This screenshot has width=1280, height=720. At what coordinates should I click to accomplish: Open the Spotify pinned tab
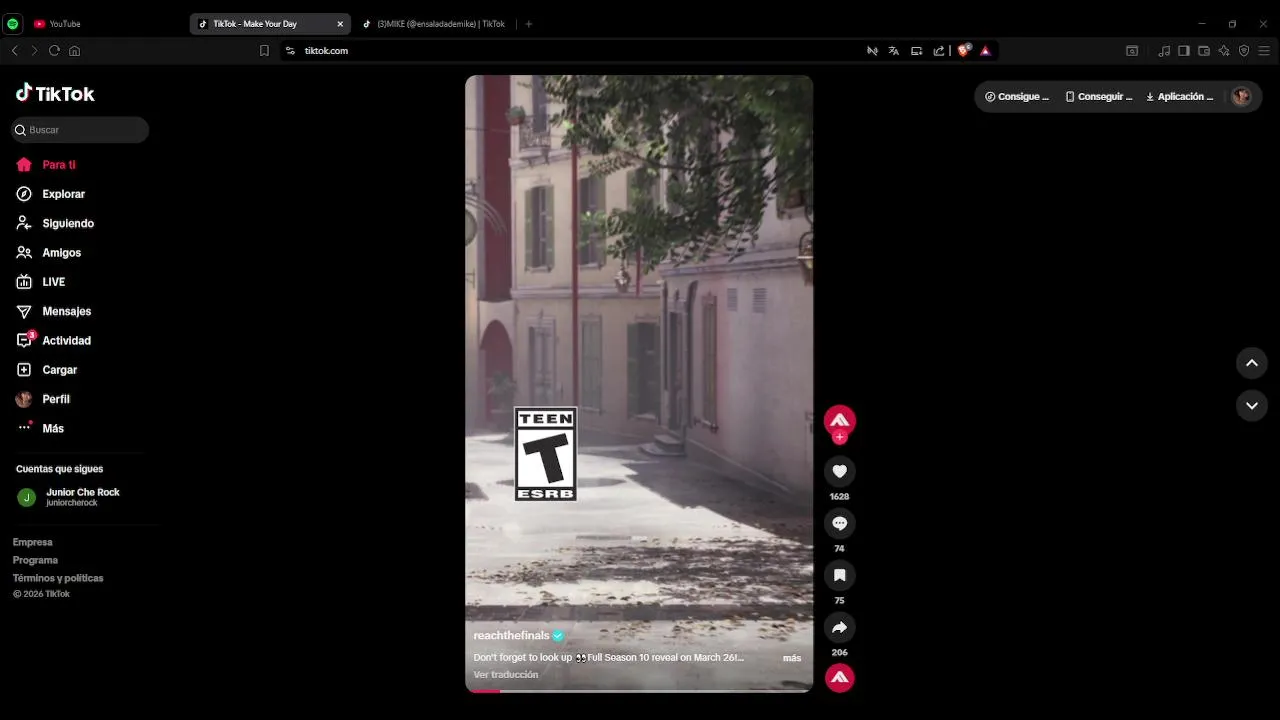coord(12,24)
